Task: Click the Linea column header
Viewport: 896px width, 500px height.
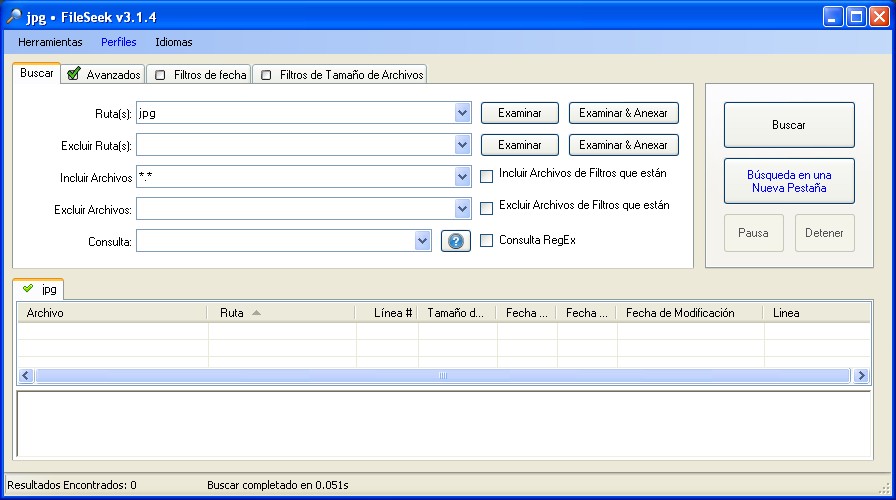Action: click(x=817, y=313)
